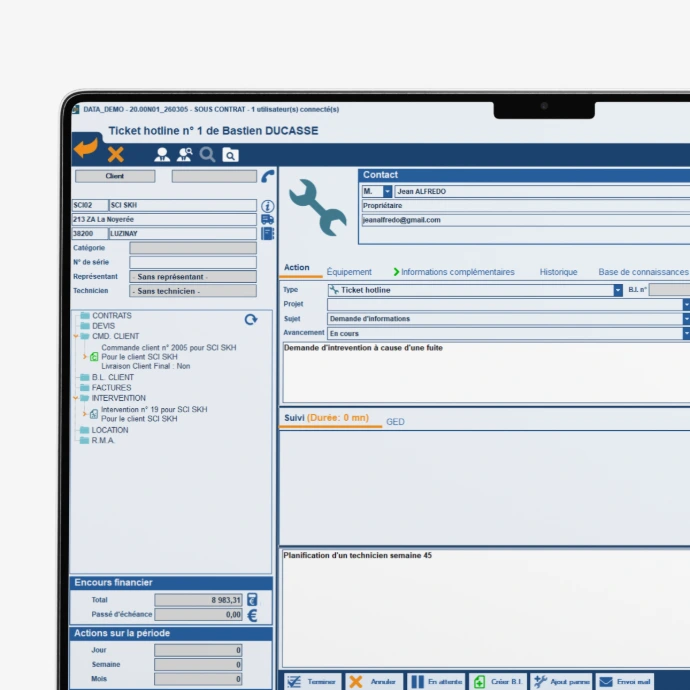Click the client code field SCI02
The width and height of the screenshot is (690, 690).
[90, 205]
